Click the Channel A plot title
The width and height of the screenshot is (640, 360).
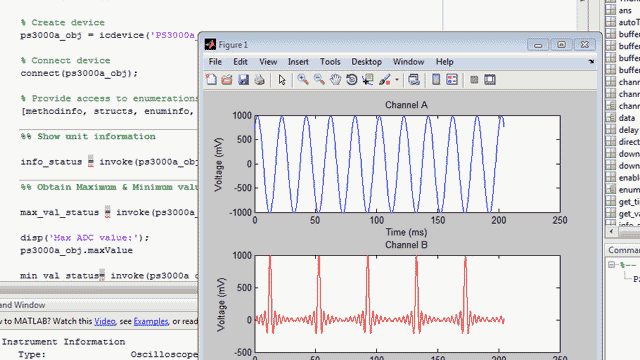[406, 105]
